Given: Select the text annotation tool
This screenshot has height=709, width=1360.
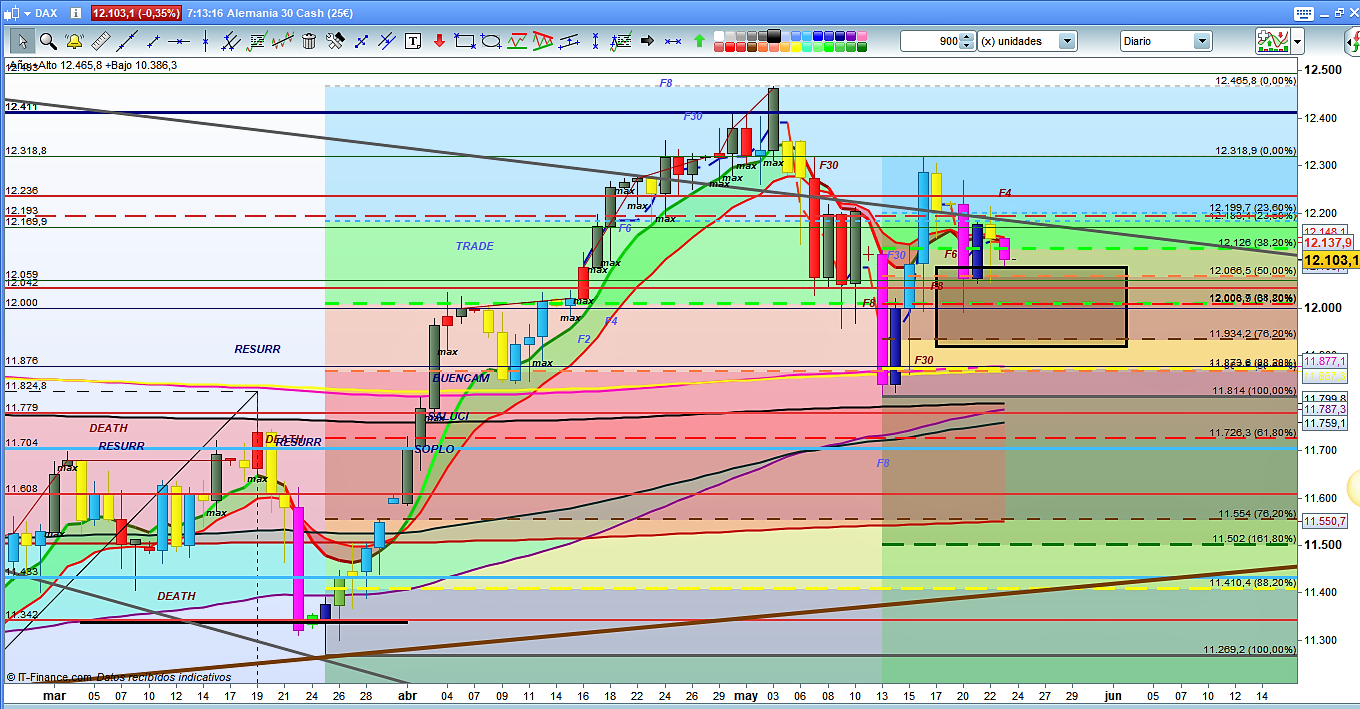Looking at the screenshot, I should 413,41.
